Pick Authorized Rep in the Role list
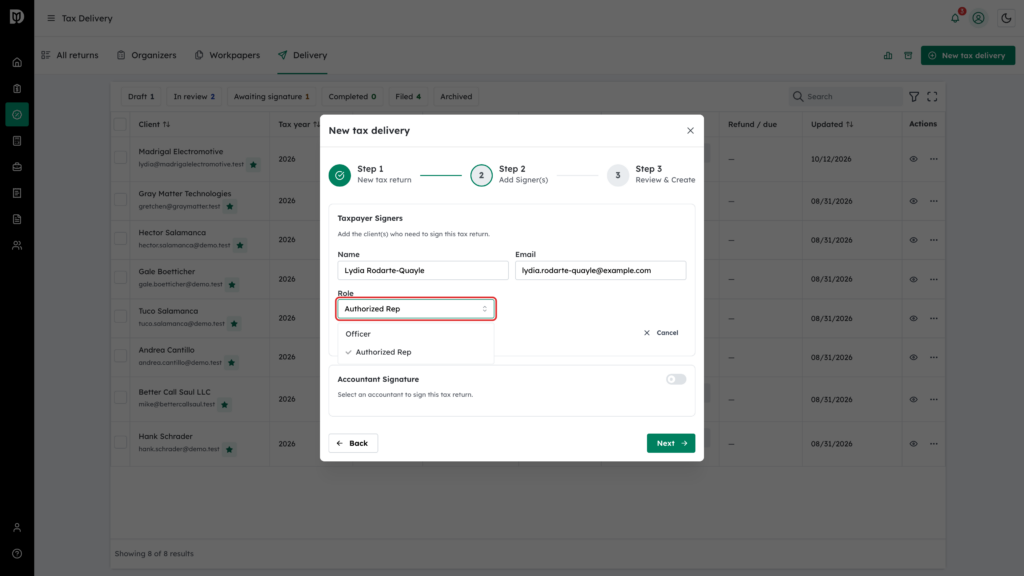 click(x=416, y=352)
